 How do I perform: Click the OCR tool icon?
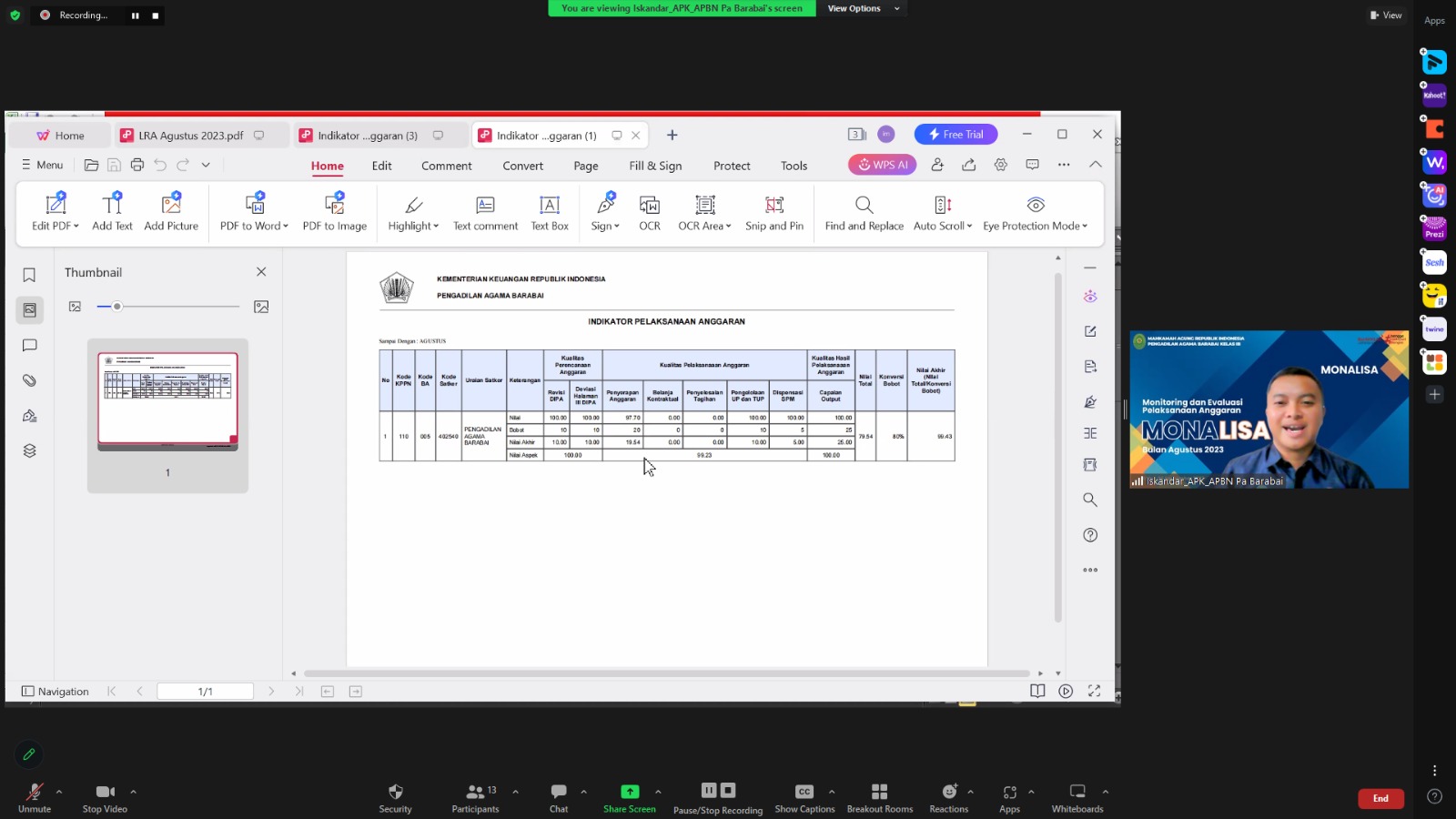649,206
